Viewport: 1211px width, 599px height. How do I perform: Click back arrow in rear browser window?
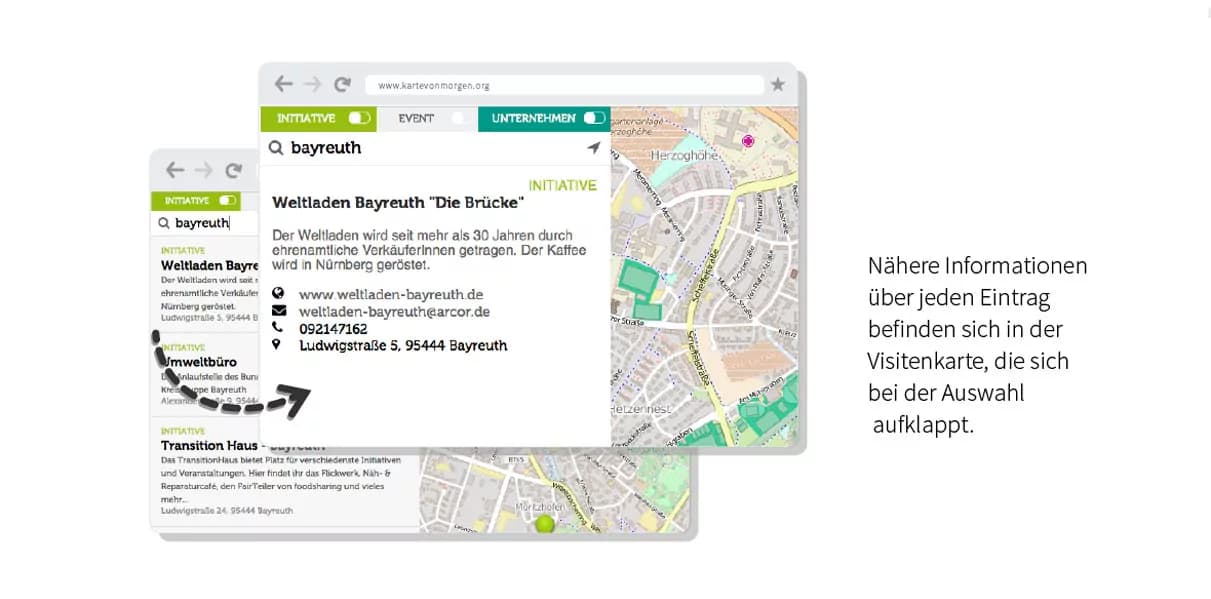175,170
